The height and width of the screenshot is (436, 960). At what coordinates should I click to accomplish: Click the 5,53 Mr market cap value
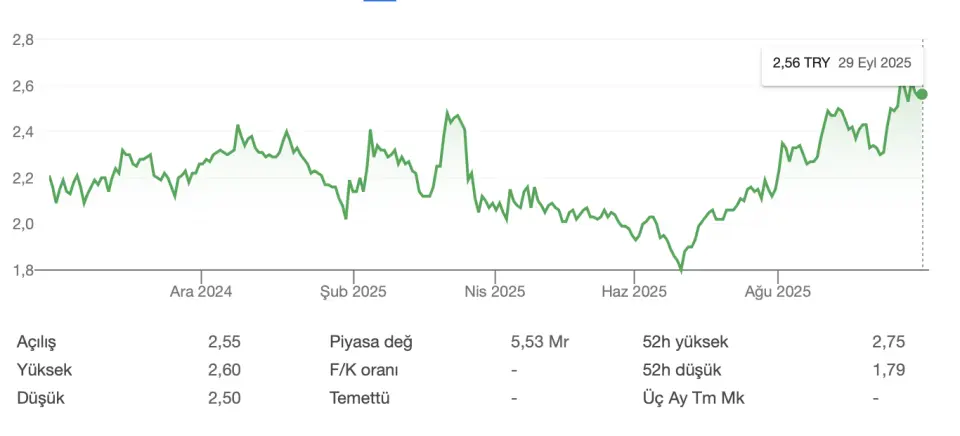tap(540, 342)
